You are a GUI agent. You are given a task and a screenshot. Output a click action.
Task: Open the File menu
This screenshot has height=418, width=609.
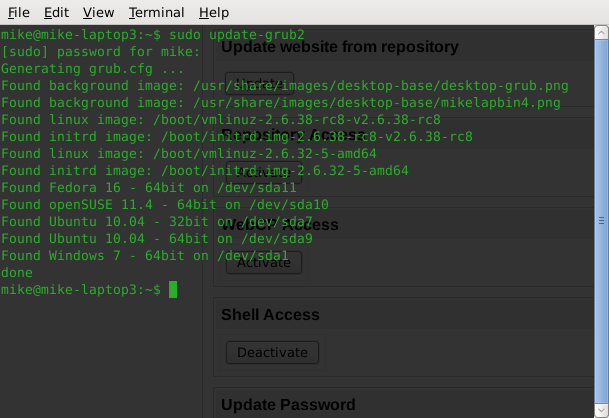[x=19, y=12]
